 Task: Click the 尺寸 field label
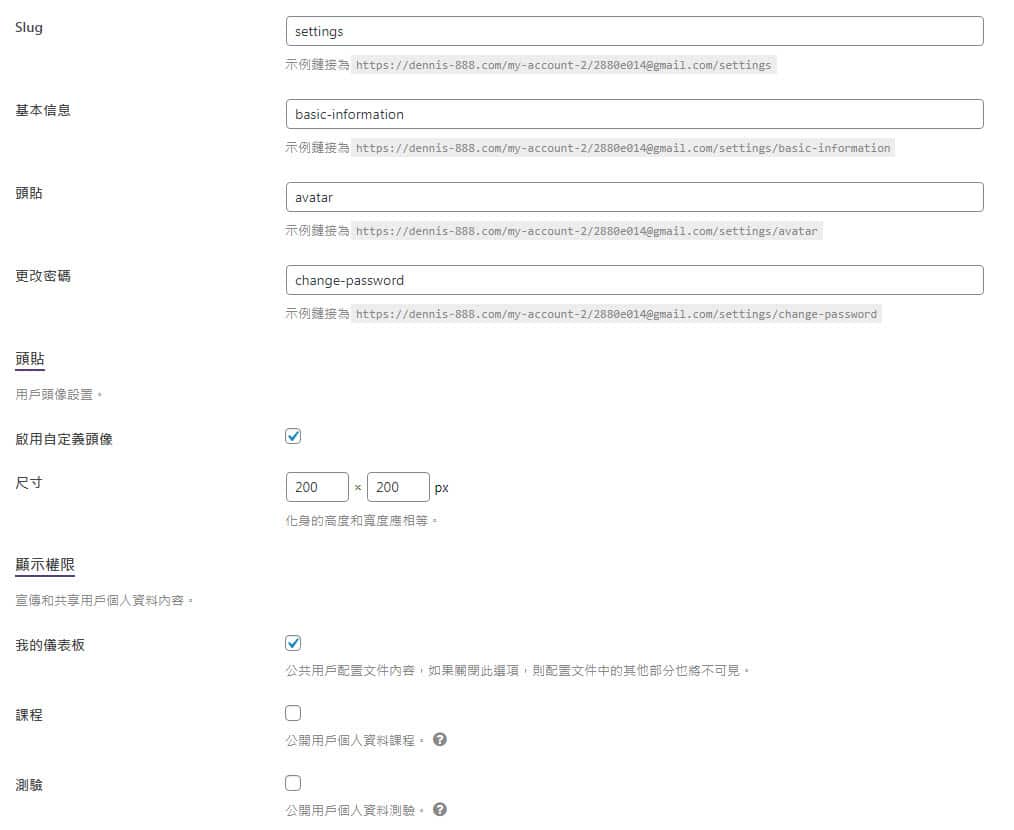point(29,483)
